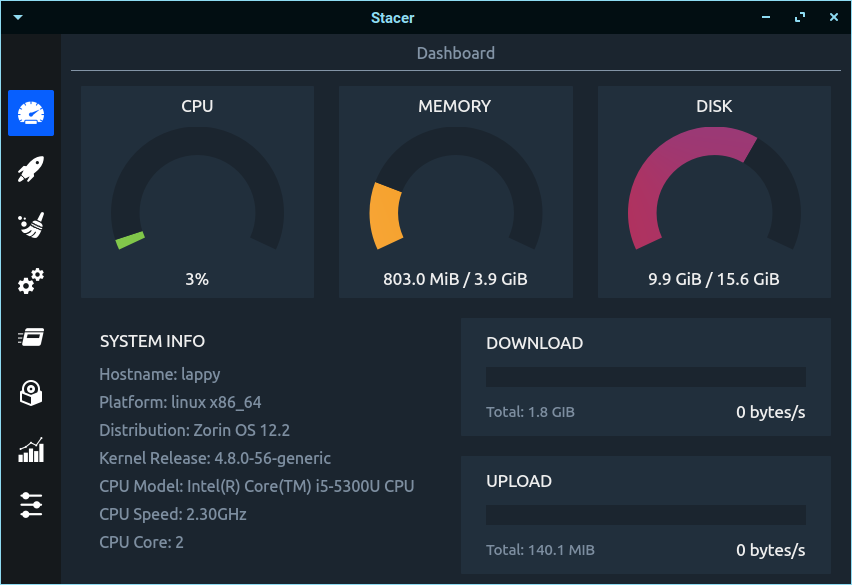The width and height of the screenshot is (852, 585).
Task: Click the Download speed progress bar
Action: pos(646,377)
